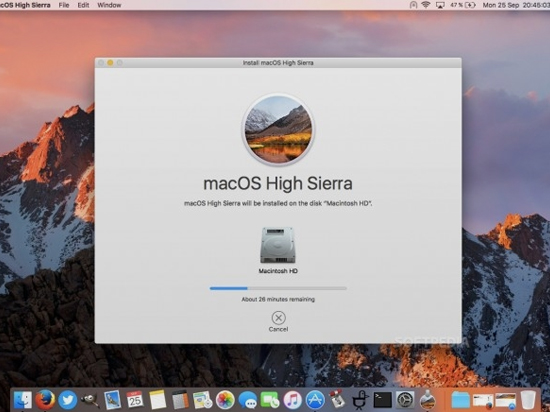Open the Edit menu
The width and height of the screenshot is (550, 412).
tap(83, 5)
